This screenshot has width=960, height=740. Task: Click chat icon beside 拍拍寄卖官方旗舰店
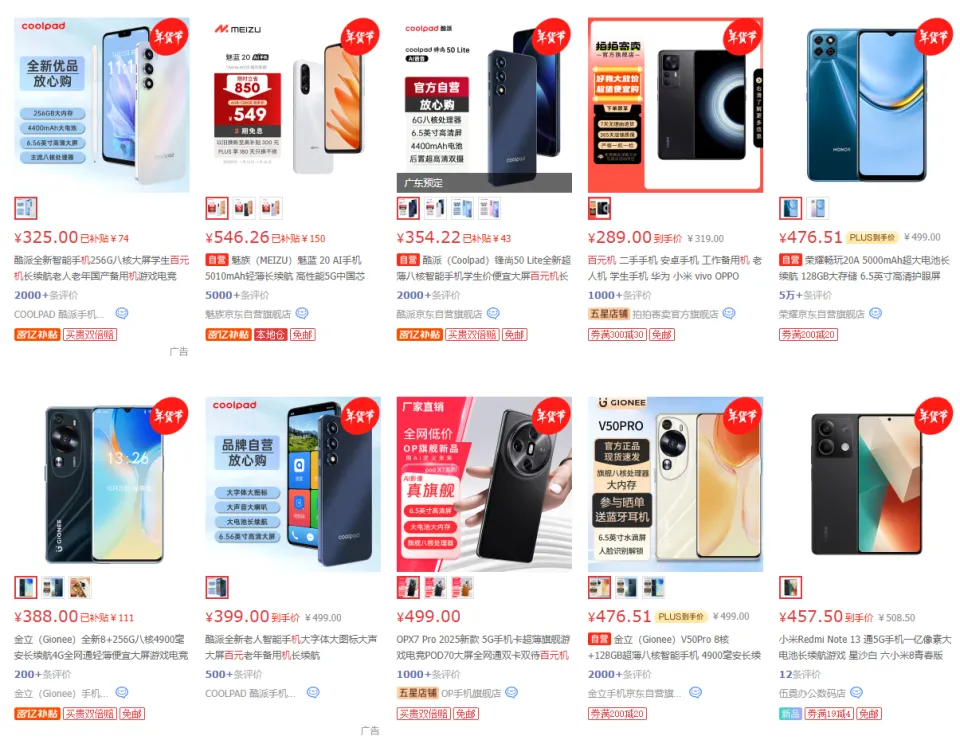729,313
